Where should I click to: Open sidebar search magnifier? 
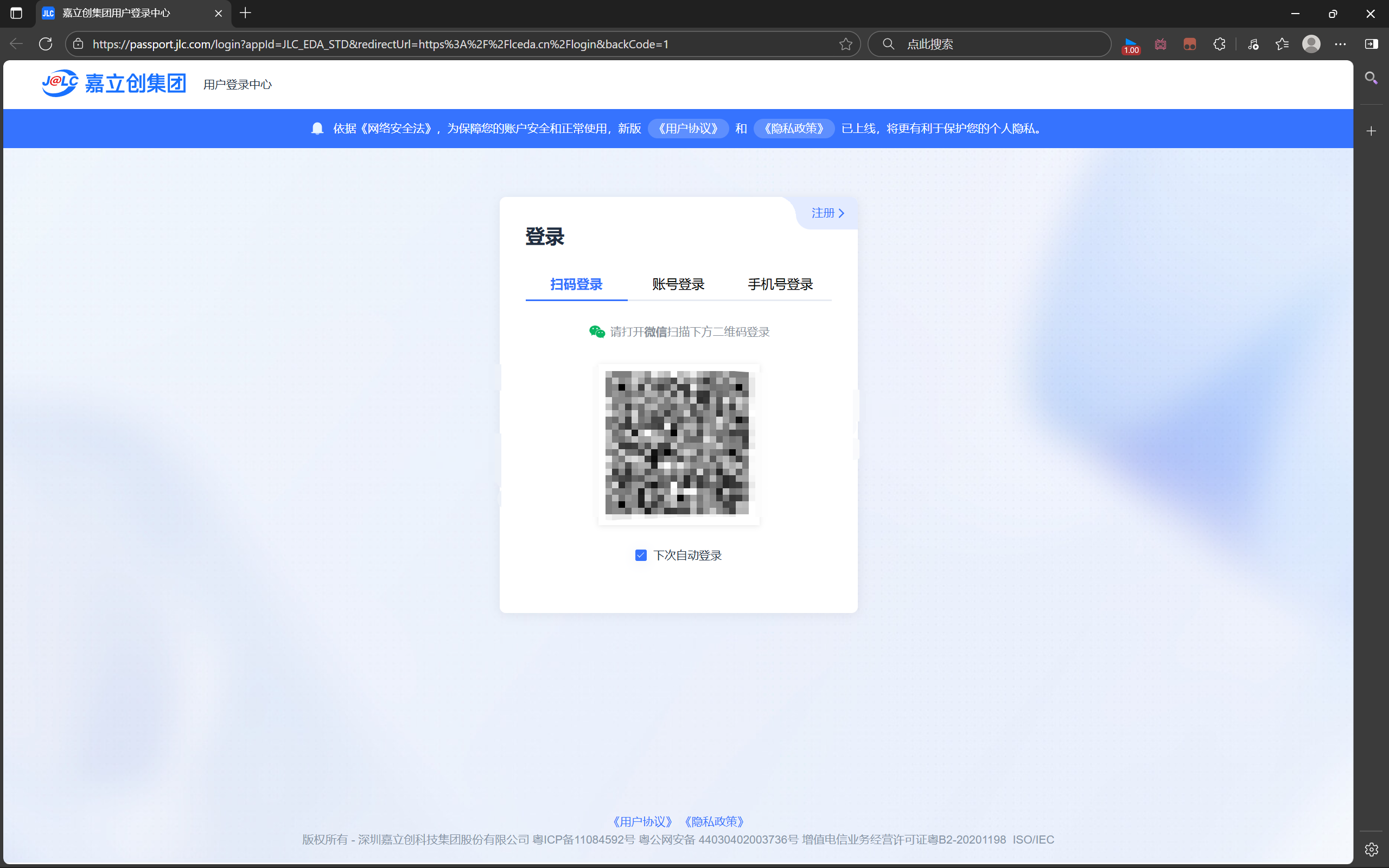pos(1371,78)
